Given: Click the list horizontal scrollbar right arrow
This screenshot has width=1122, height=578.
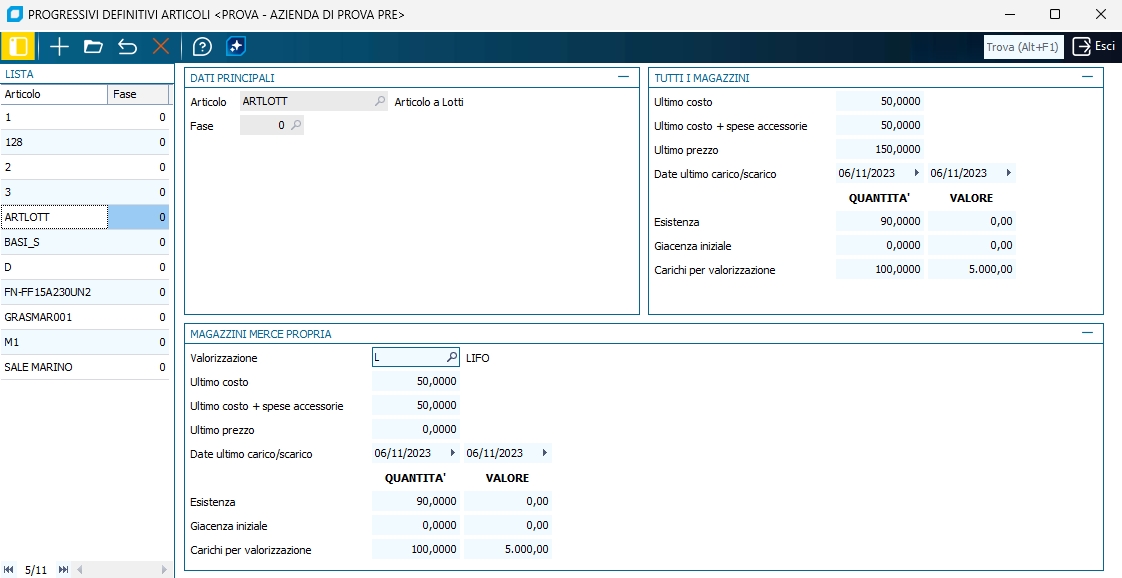Looking at the screenshot, I should pyautogui.click(x=164, y=569).
